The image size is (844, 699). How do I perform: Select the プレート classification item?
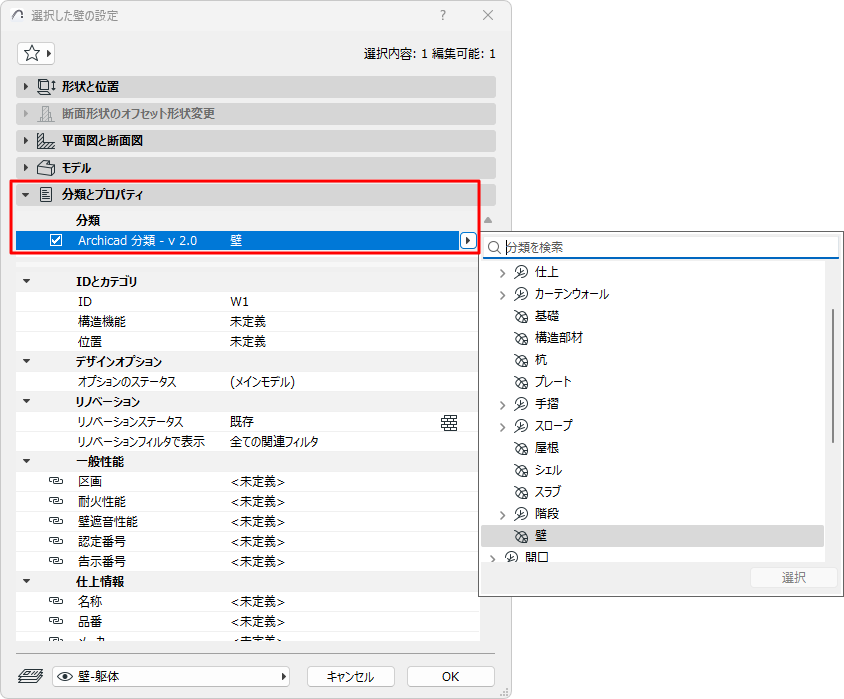click(553, 382)
